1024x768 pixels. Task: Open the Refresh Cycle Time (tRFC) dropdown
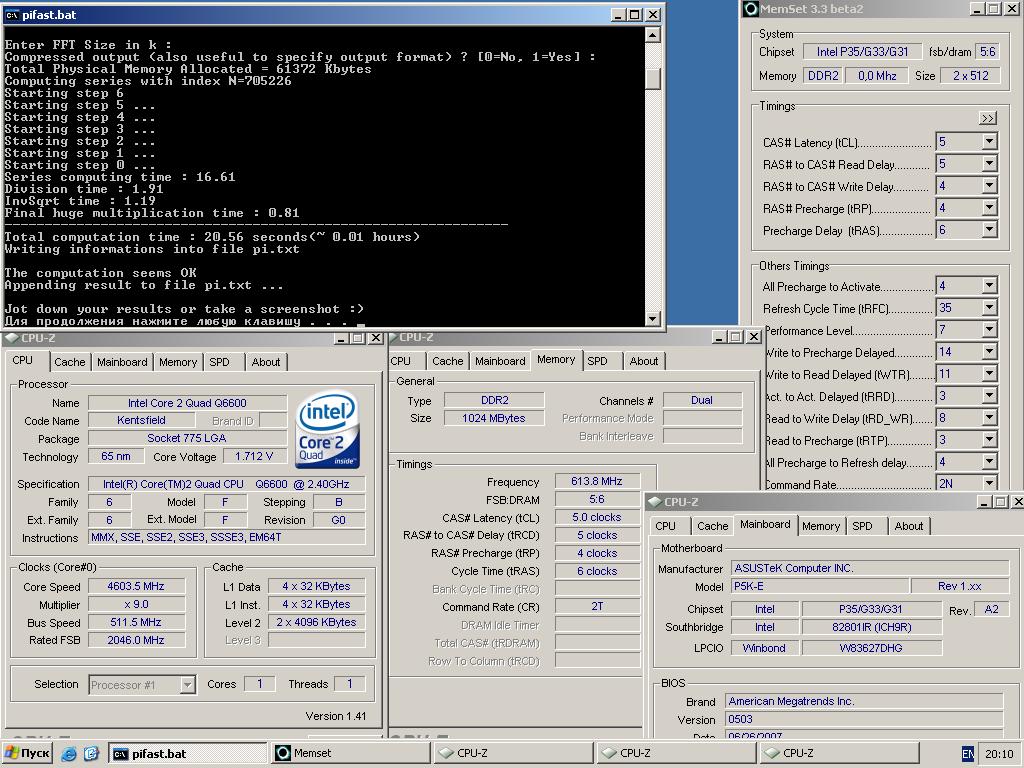(x=989, y=308)
